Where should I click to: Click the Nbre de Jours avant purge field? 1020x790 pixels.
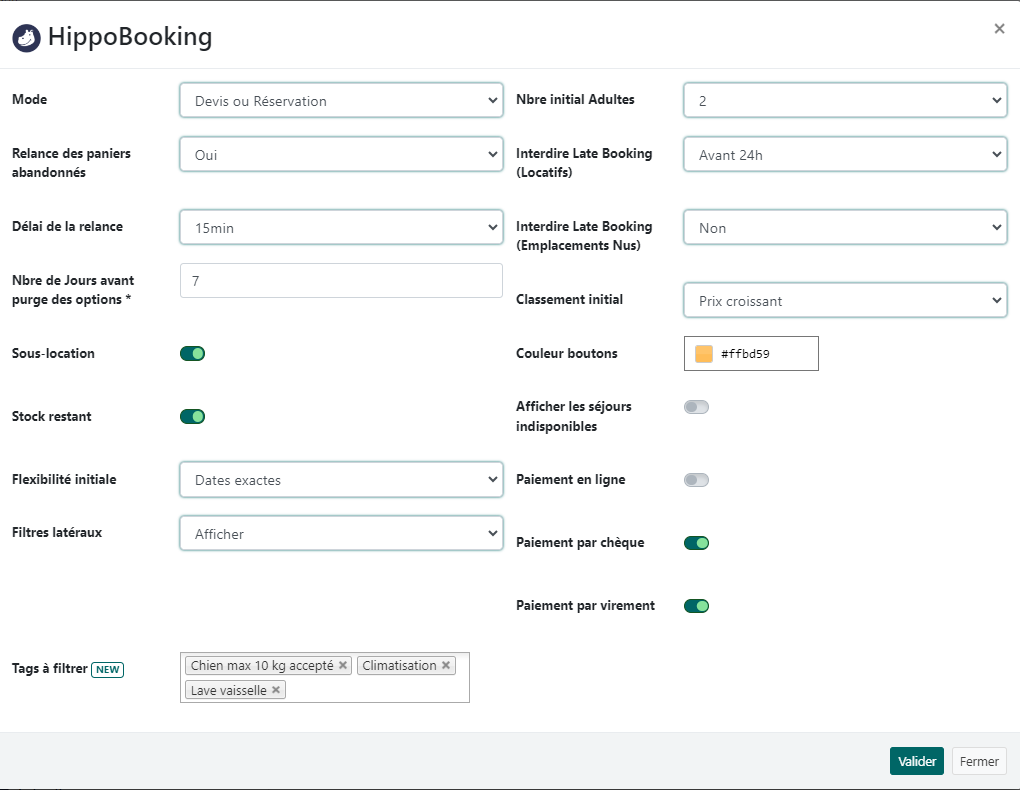tap(341, 281)
